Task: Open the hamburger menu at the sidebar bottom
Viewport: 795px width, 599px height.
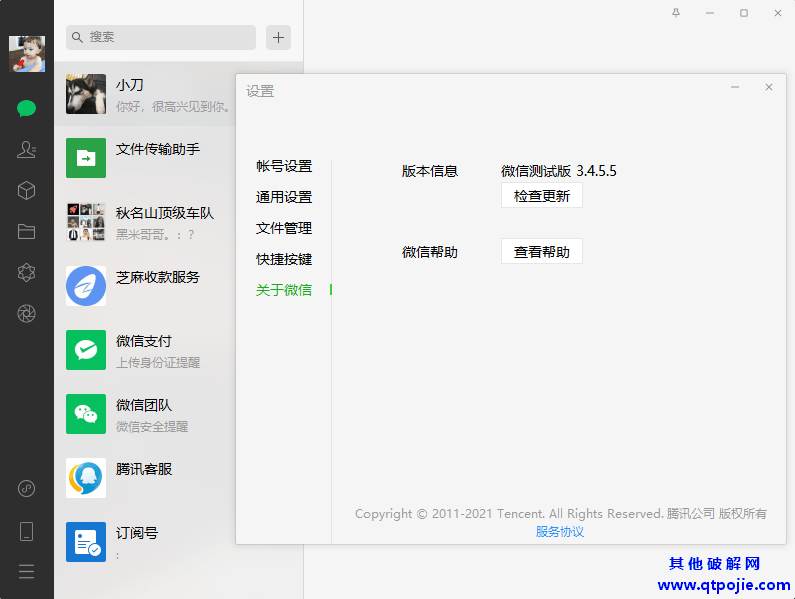Action: [26, 572]
